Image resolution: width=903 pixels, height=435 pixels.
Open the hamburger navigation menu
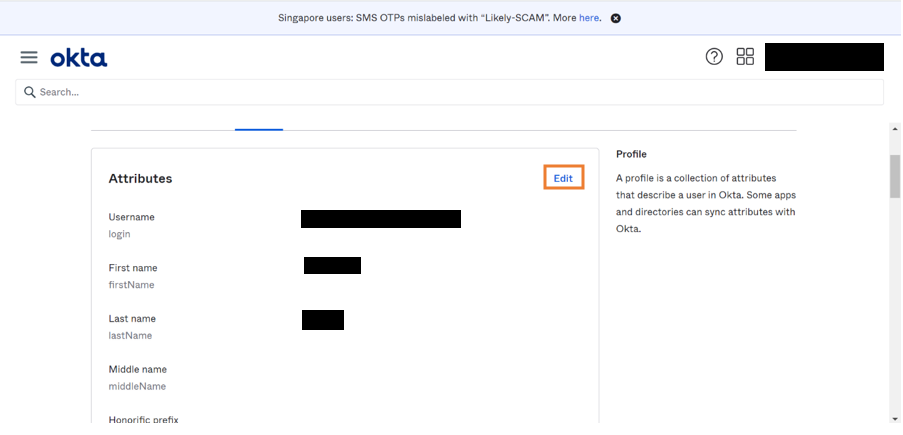29,58
